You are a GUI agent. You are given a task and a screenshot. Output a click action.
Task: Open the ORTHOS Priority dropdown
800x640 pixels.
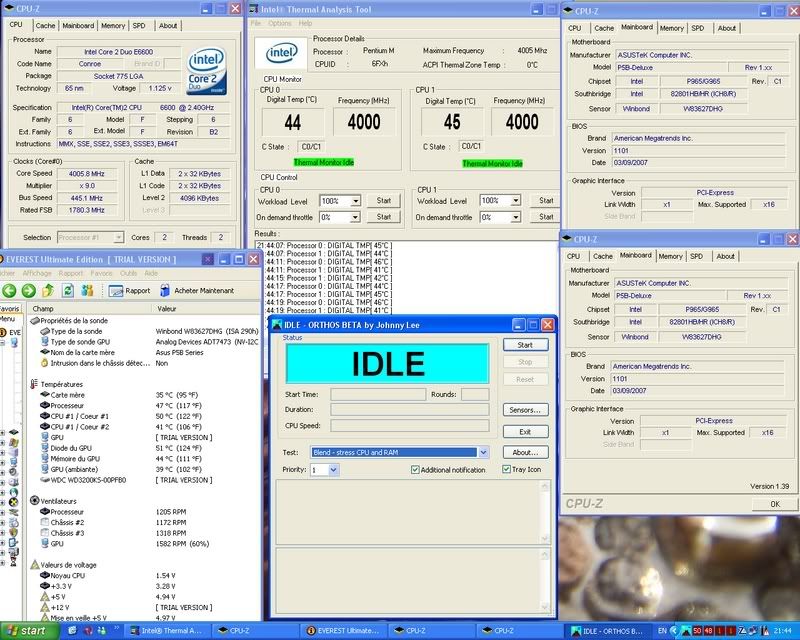coord(333,469)
